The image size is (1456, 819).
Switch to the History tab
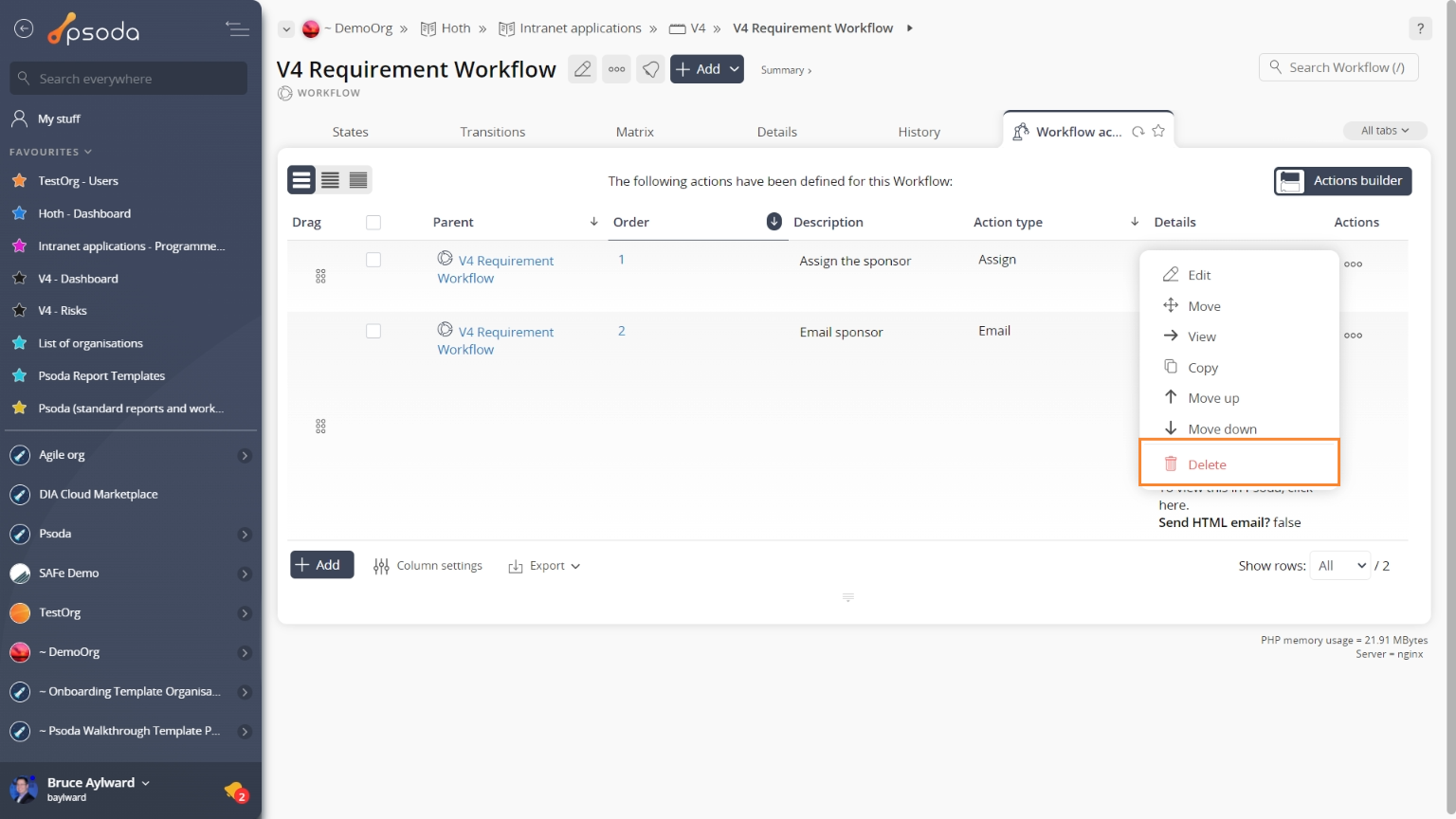(919, 132)
